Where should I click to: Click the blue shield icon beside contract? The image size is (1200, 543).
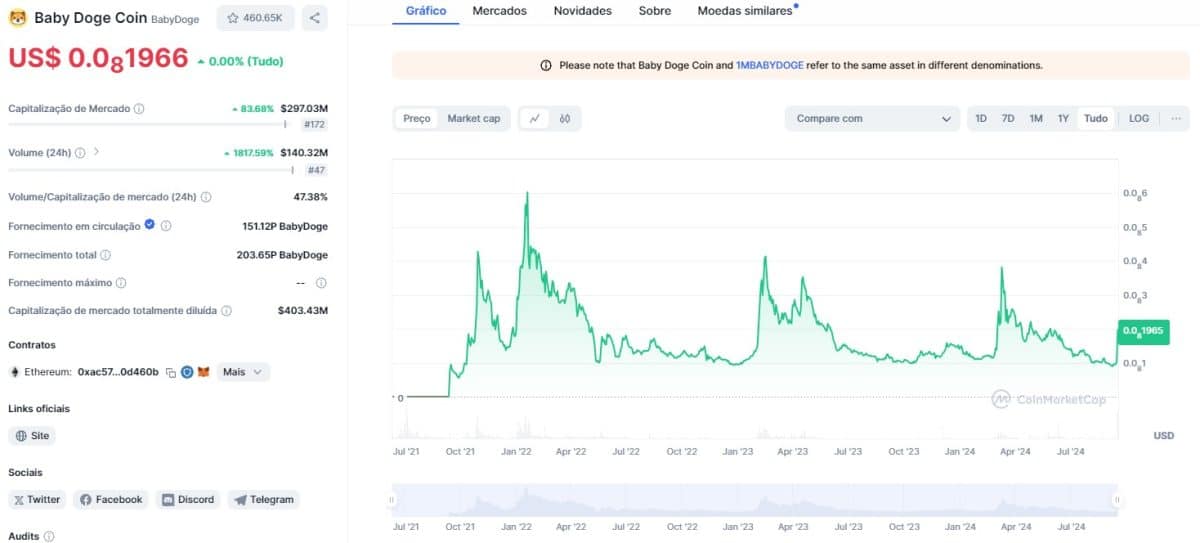[x=187, y=372]
